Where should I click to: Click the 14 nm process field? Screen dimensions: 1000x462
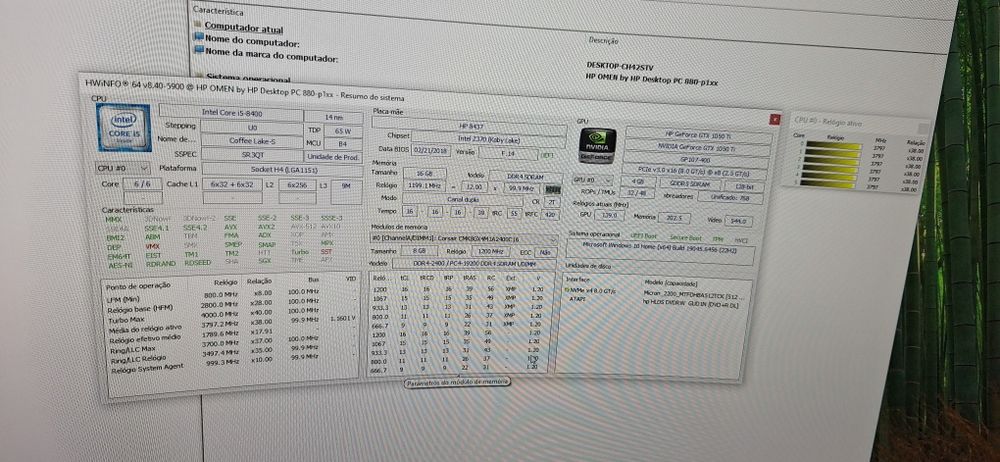pyautogui.click(x=334, y=117)
